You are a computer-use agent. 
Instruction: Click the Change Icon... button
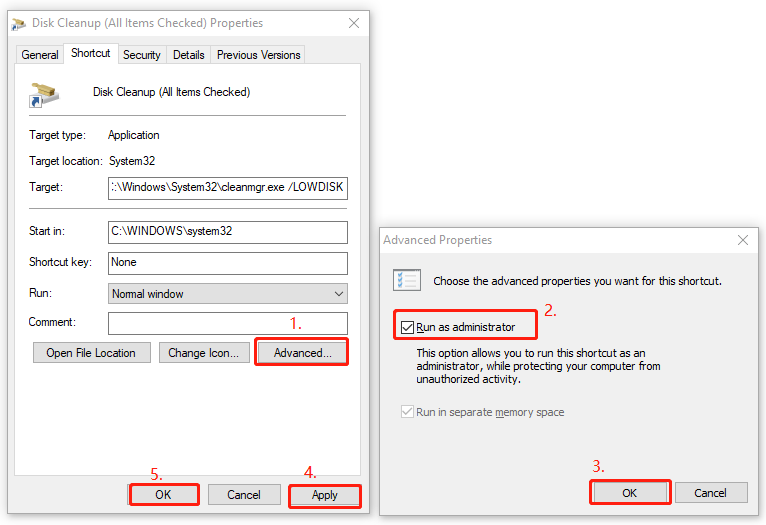[x=204, y=353]
